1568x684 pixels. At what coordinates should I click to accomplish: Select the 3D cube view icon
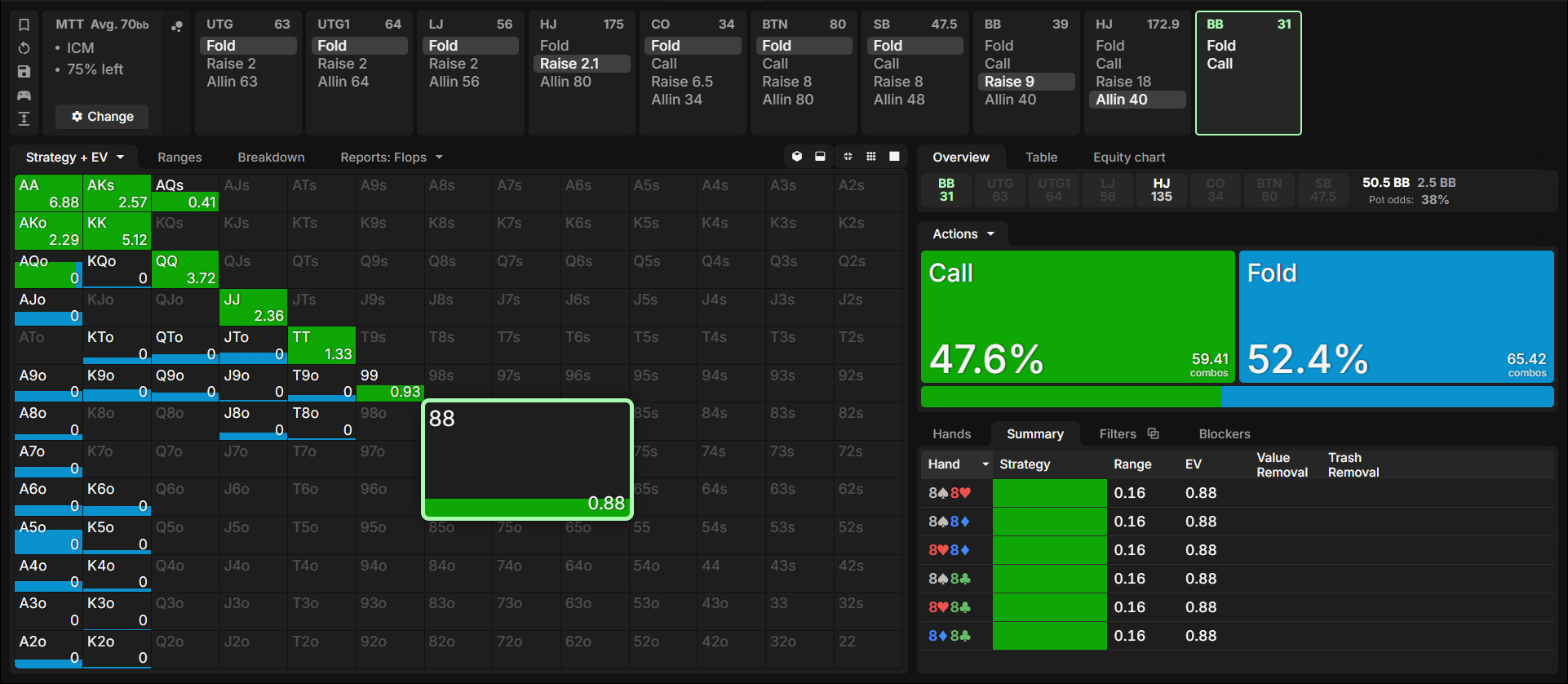point(797,157)
